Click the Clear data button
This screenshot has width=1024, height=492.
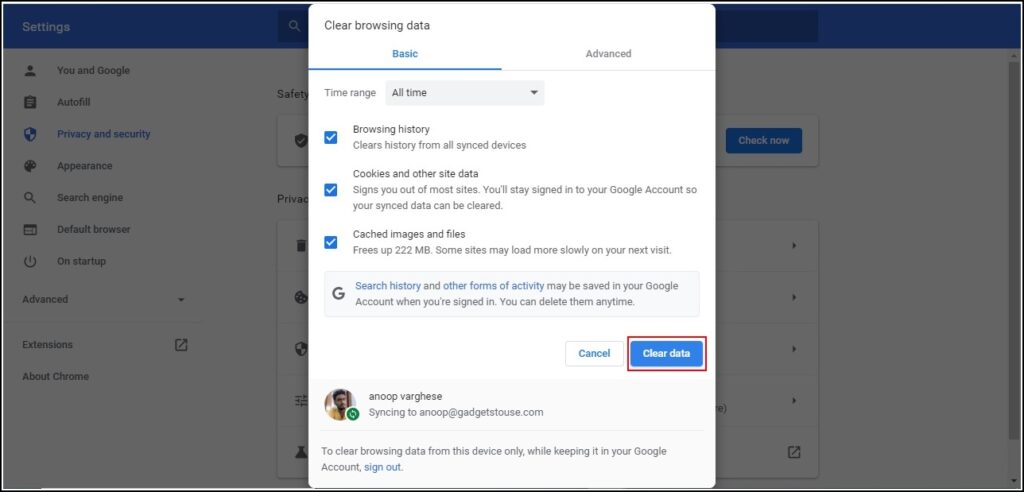click(666, 353)
